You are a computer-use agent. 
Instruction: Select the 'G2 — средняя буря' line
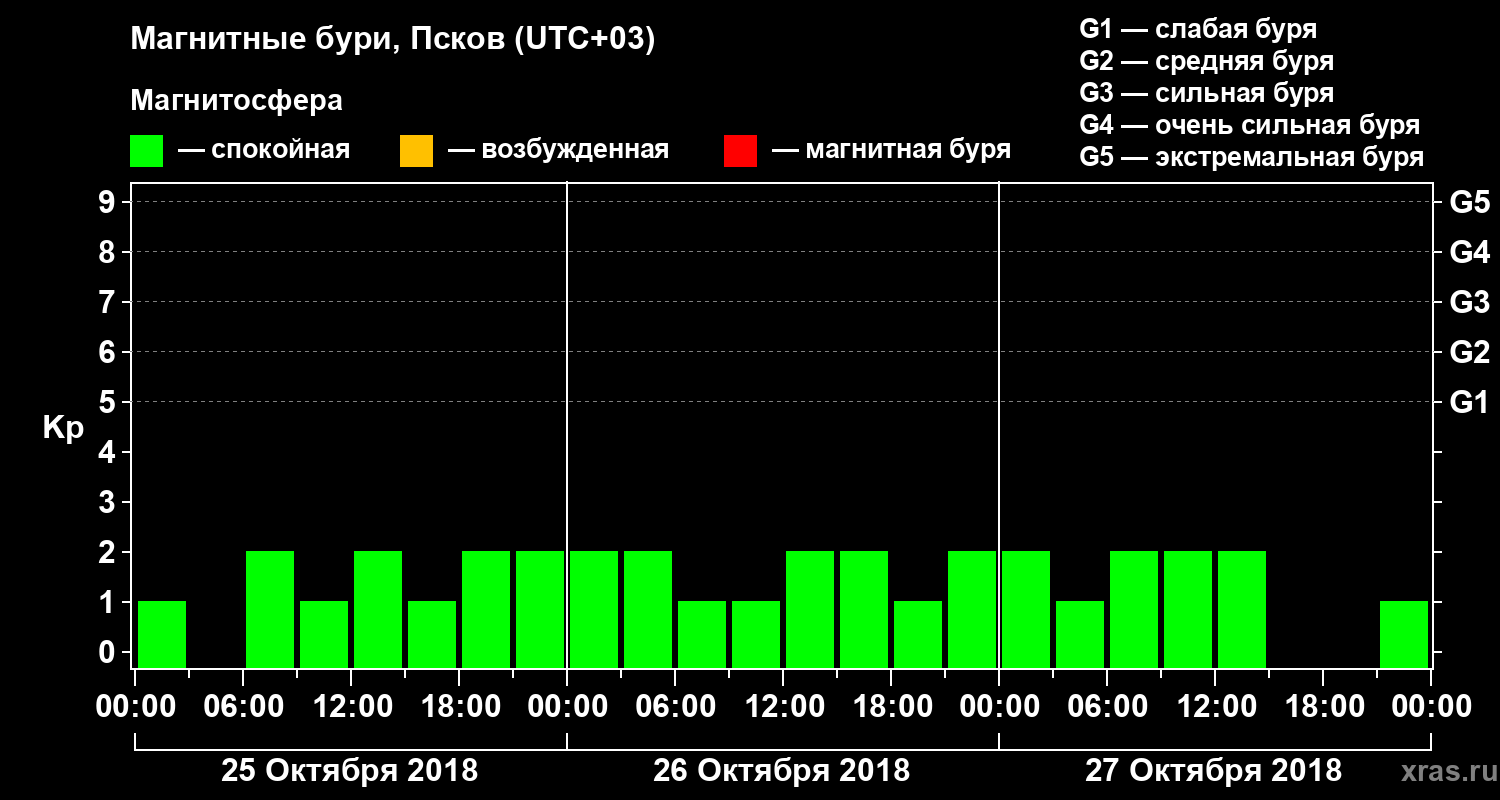tap(1206, 61)
